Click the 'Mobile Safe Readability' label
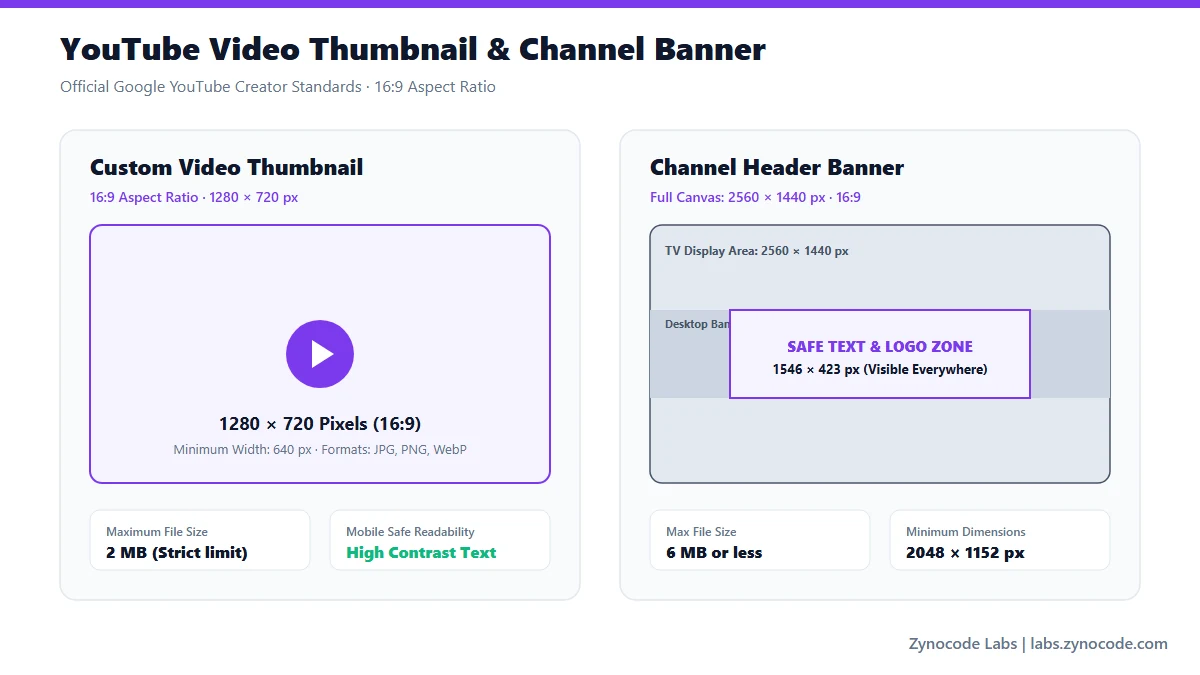This screenshot has width=1200, height=675. tap(410, 532)
